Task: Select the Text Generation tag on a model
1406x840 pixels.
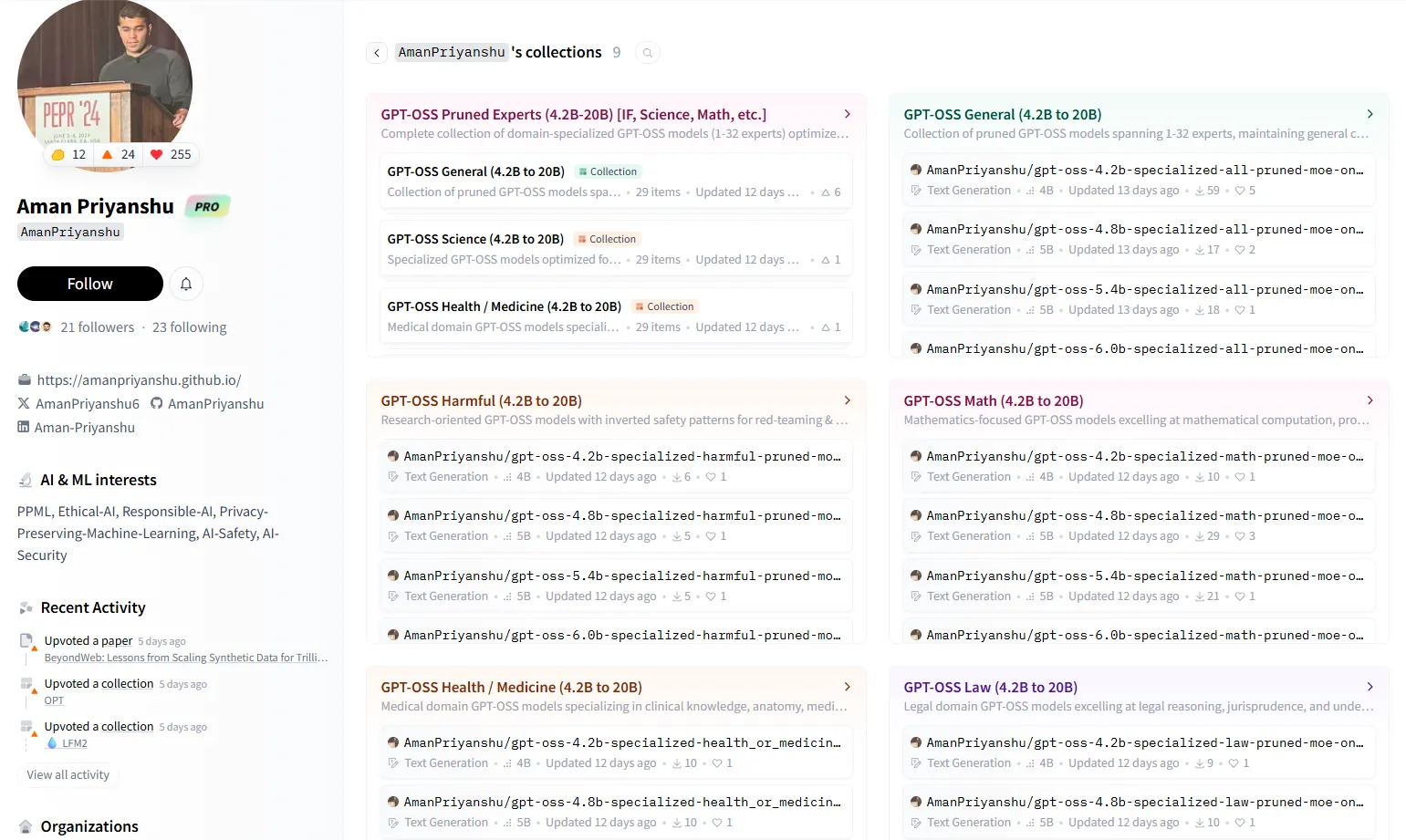Action: [447, 475]
